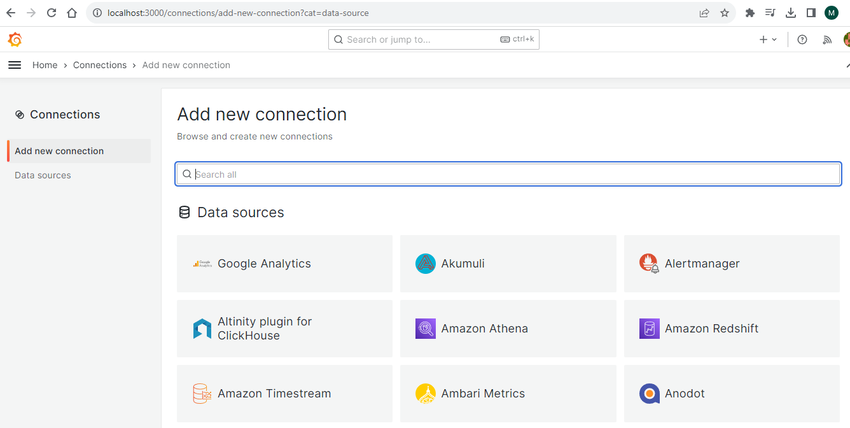This screenshot has height=428, width=850.
Task: Open Alertmanager data source card
Action: (732, 264)
